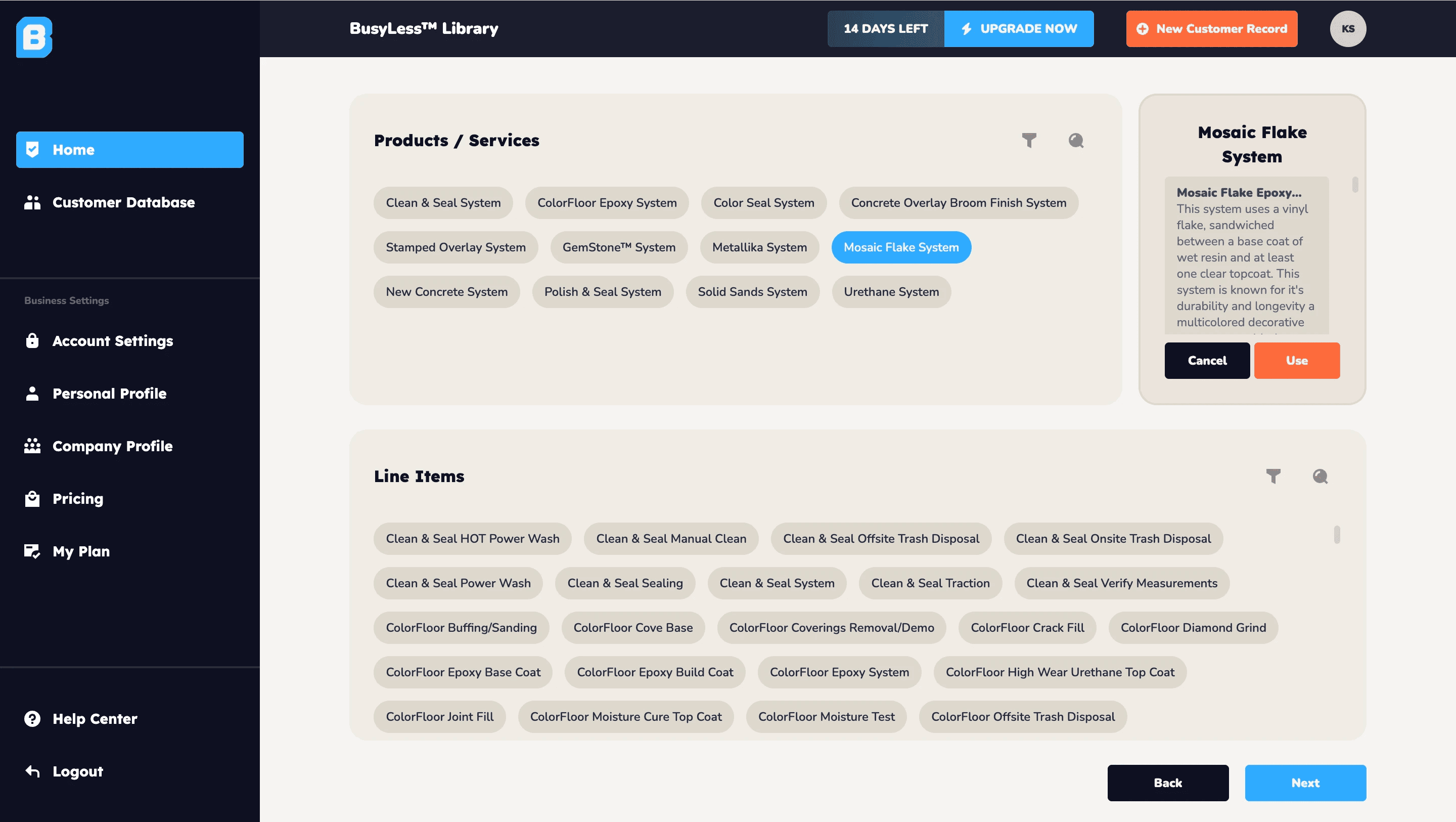This screenshot has width=1456, height=822.
Task: Go to the Pricing settings page
Action: 78,498
